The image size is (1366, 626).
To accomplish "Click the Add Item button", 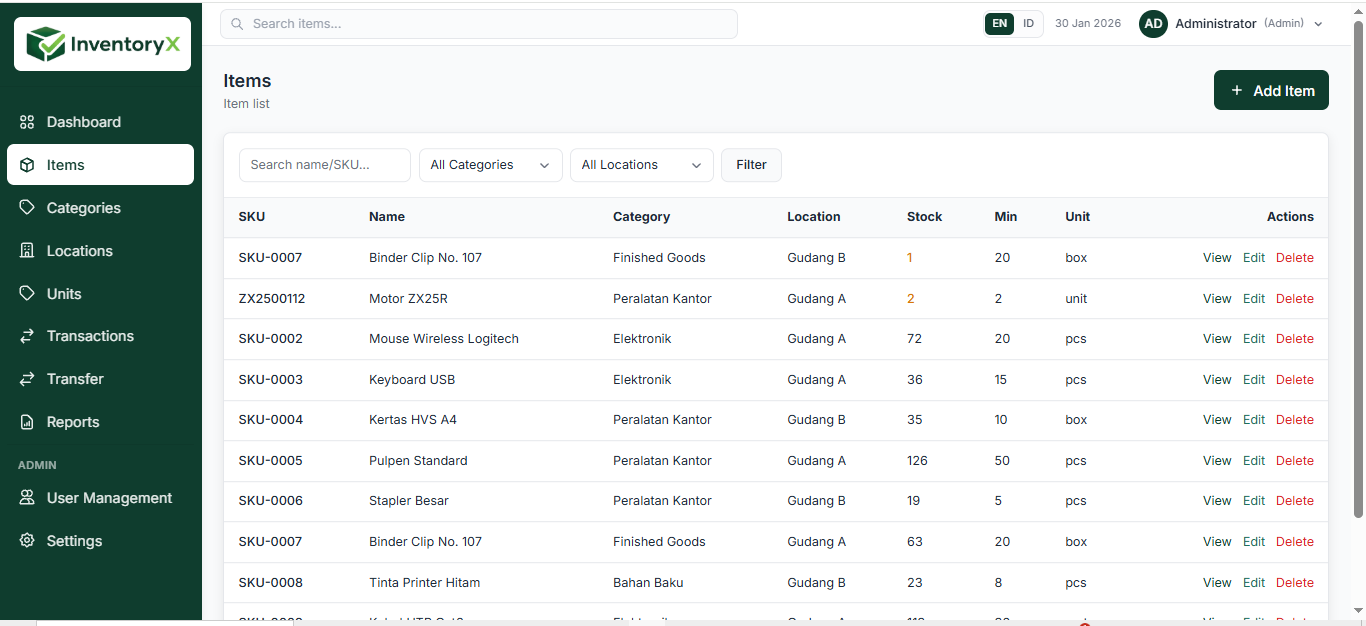I will pyautogui.click(x=1271, y=90).
